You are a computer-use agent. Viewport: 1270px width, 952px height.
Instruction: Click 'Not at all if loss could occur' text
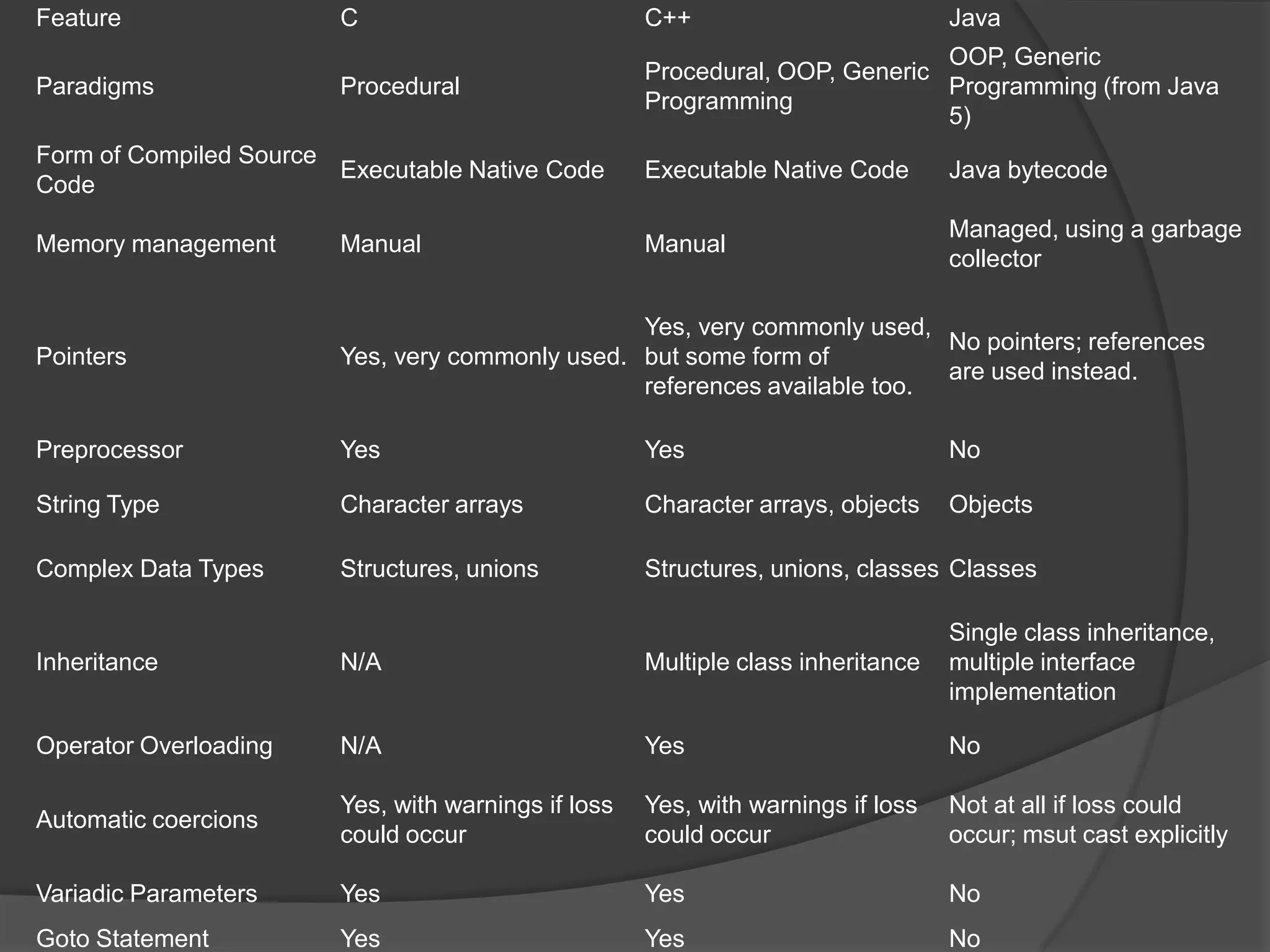(1065, 805)
